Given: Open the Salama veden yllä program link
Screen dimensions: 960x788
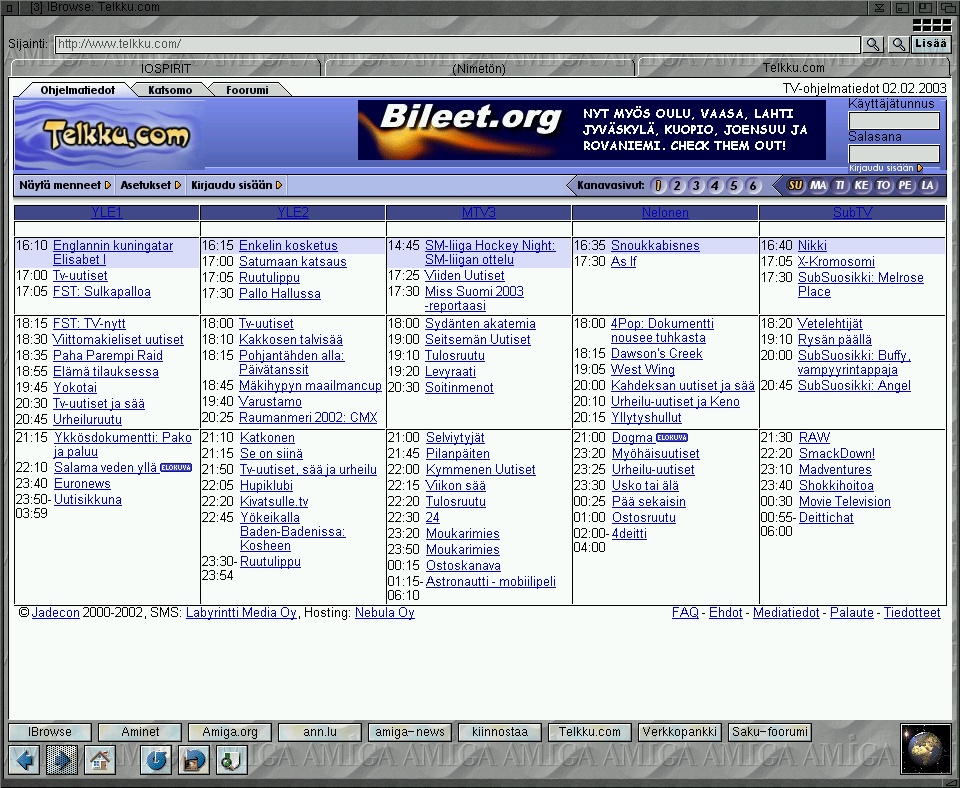Looking at the screenshot, I should coord(106,467).
